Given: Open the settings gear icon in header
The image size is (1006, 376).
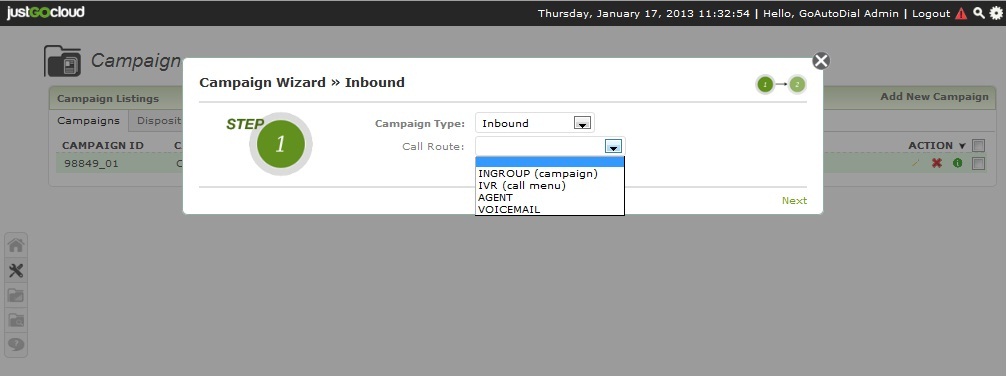Looking at the screenshot, I should pyautogui.click(x=996, y=13).
